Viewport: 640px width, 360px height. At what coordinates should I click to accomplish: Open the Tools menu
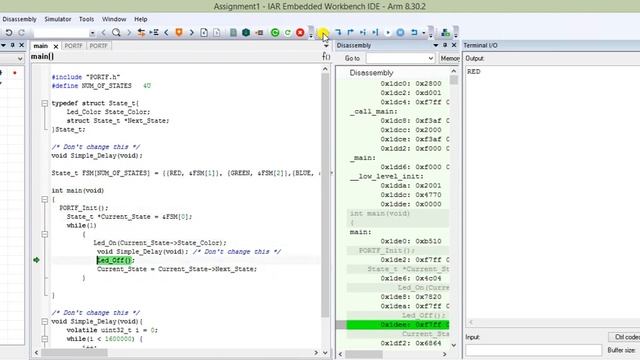click(x=86, y=19)
